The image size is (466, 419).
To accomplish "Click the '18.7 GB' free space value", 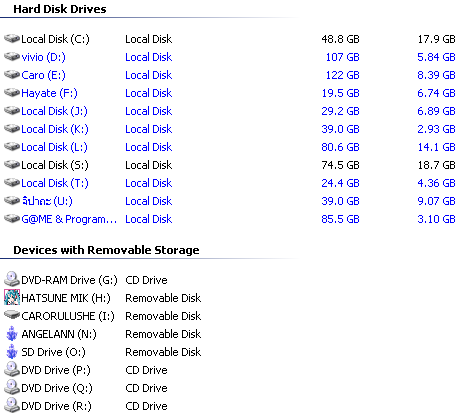I will [437, 165].
